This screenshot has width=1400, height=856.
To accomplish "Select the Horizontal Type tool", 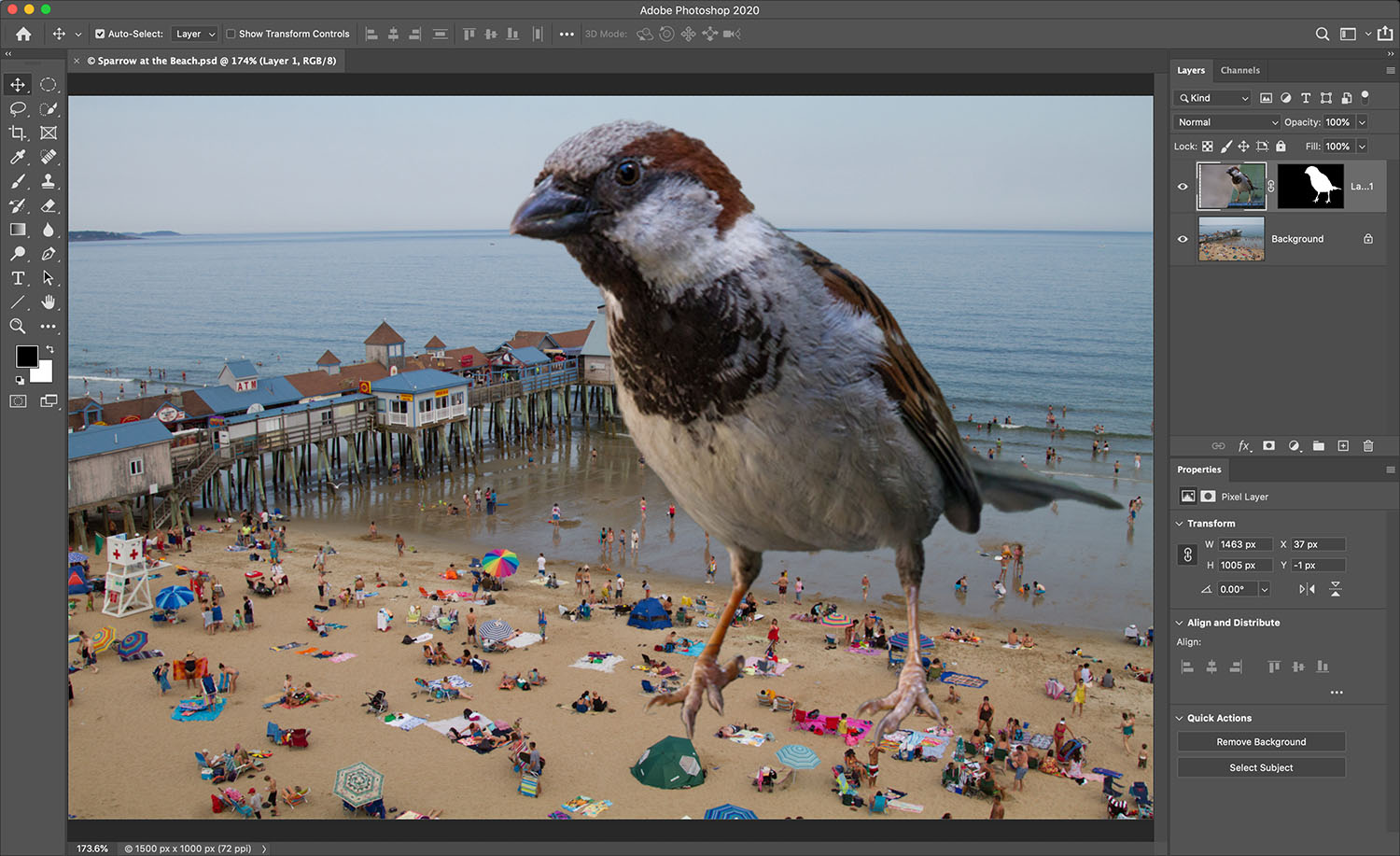I will tap(18, 278).
